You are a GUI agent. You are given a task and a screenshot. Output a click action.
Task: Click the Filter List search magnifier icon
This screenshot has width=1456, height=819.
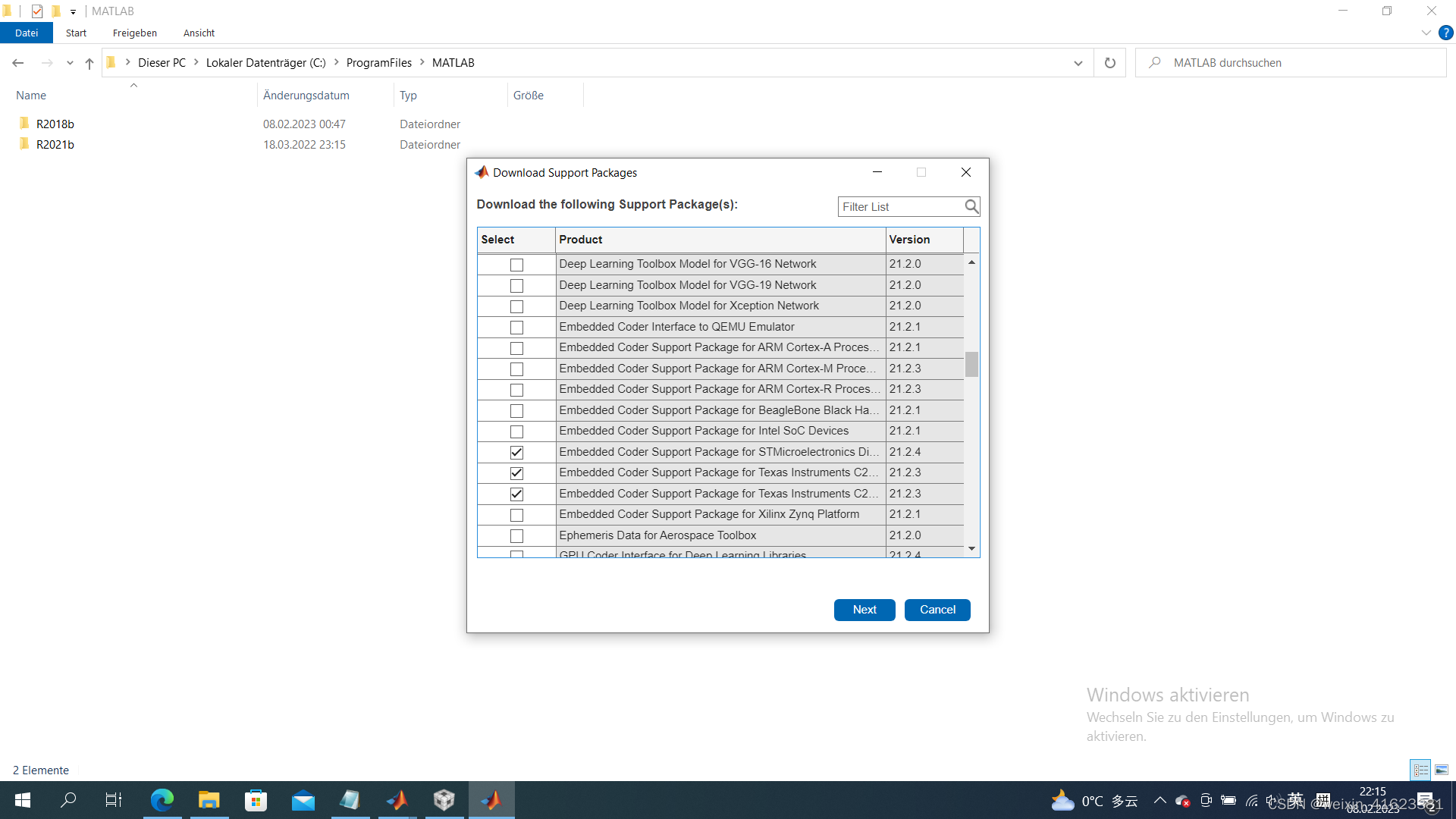971,206
